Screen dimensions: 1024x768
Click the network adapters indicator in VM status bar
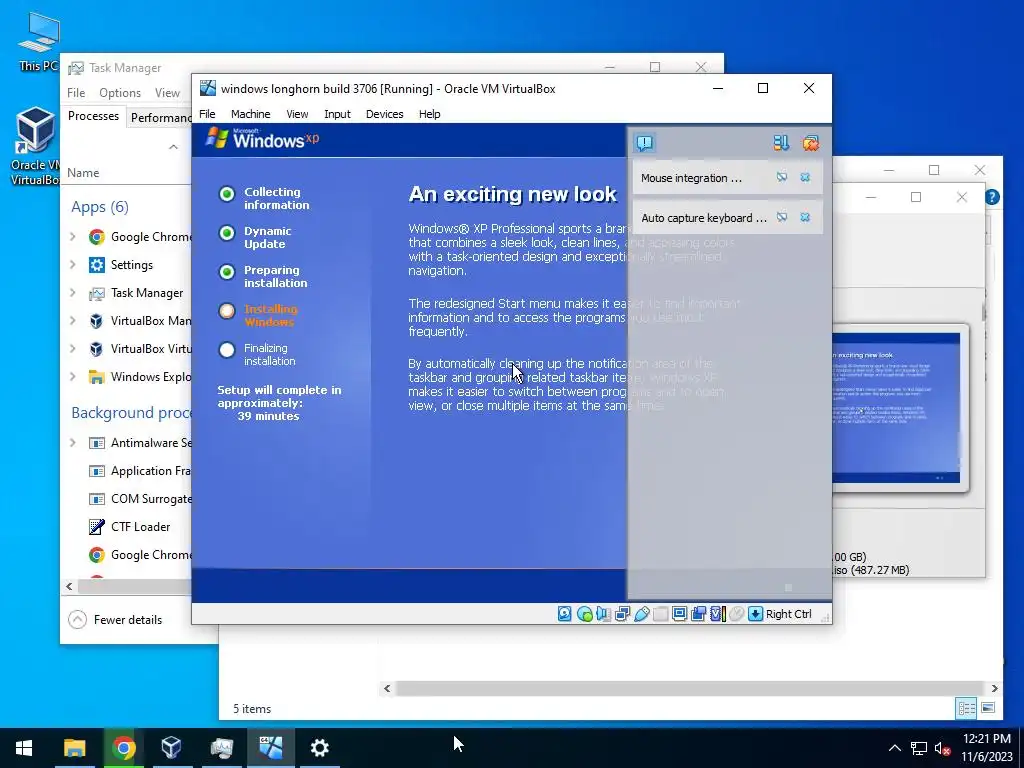622,614
